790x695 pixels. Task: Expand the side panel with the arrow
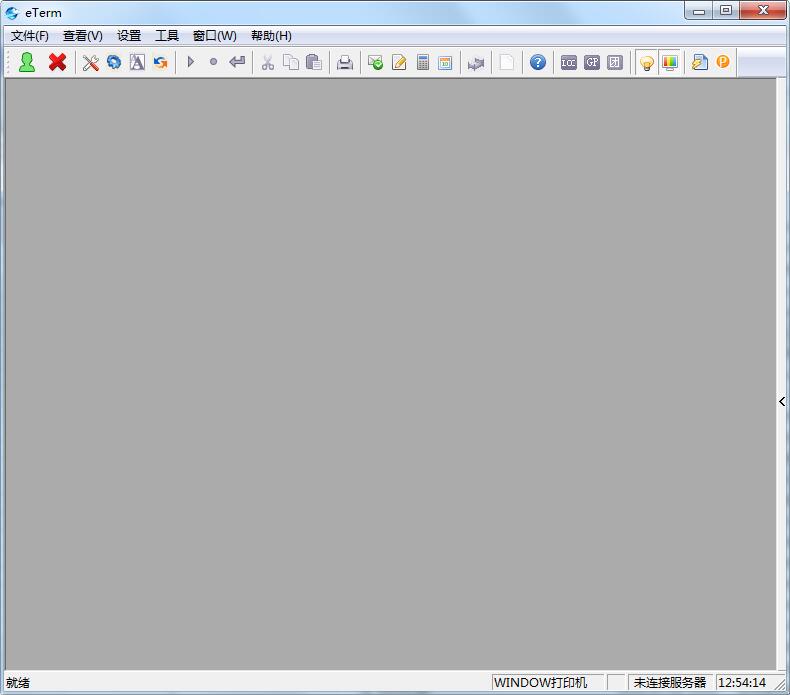(x=782, y=401)
